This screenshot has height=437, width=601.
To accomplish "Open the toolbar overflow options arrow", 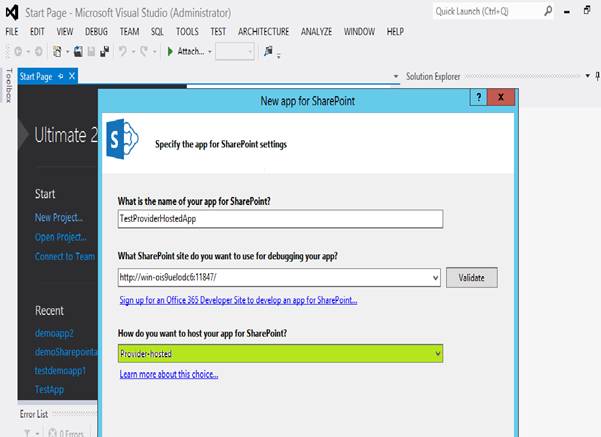I will 279,56.
